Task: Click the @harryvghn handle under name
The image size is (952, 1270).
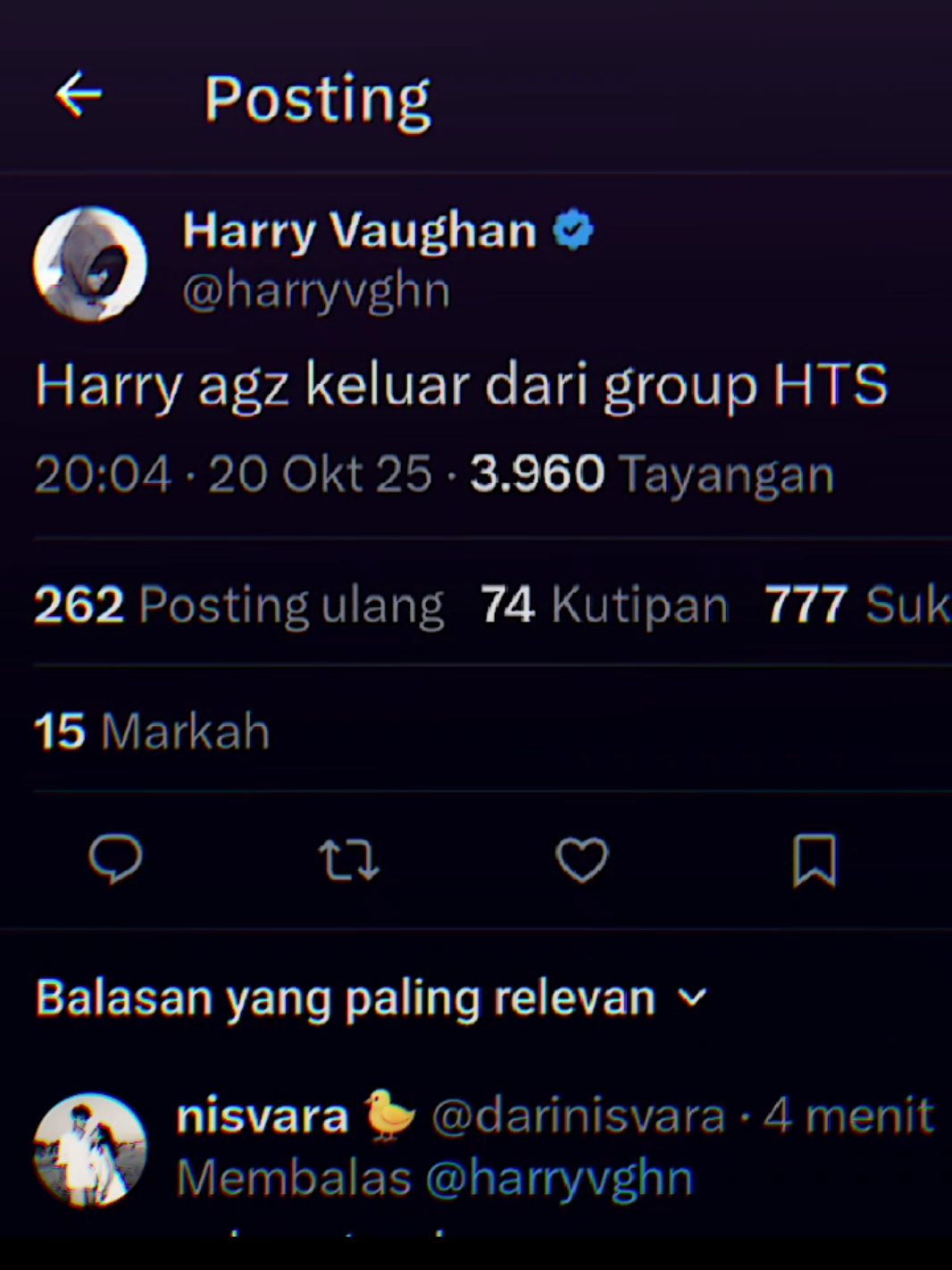Action: click(316, 292)
